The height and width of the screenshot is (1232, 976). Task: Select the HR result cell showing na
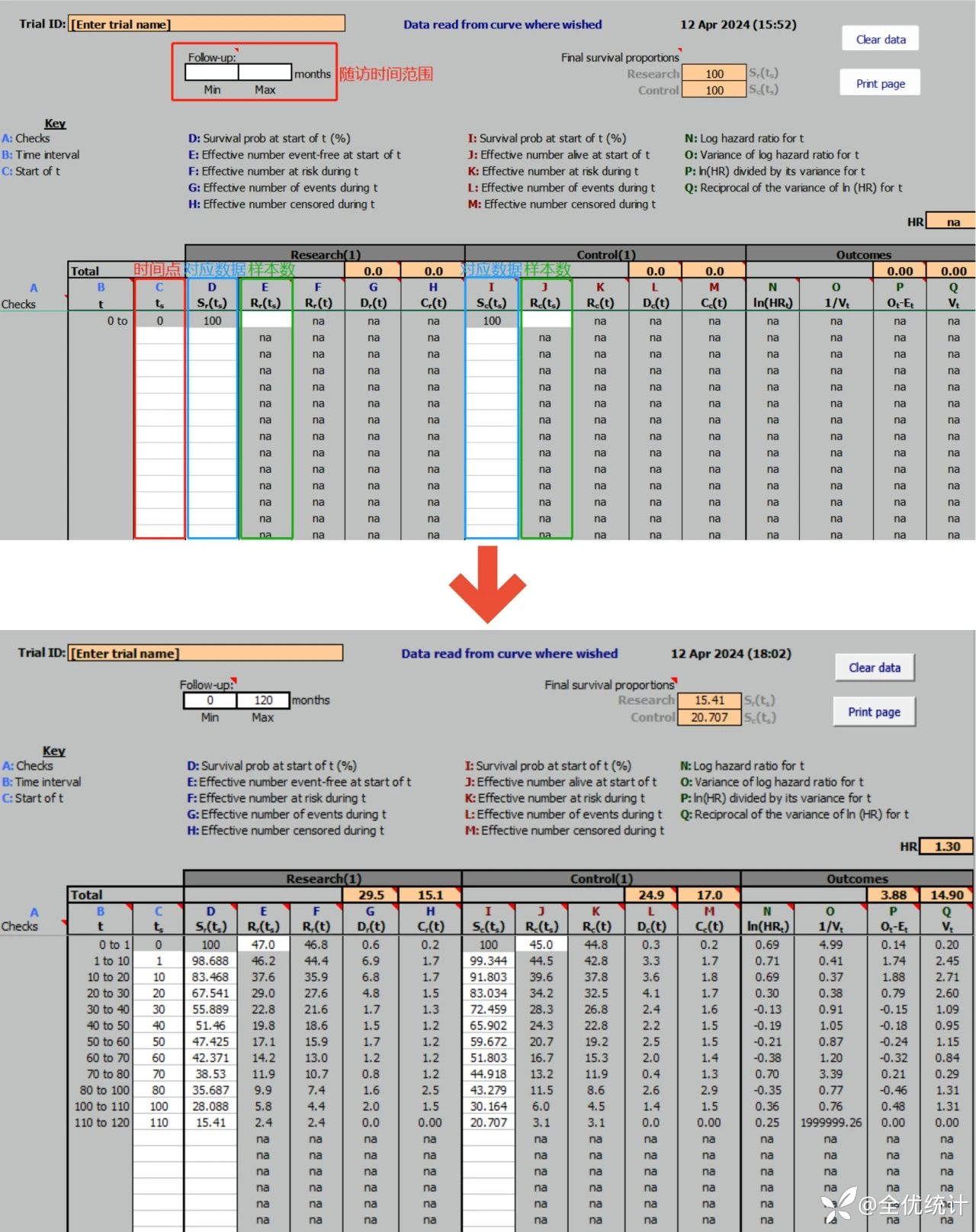(952, 222)
